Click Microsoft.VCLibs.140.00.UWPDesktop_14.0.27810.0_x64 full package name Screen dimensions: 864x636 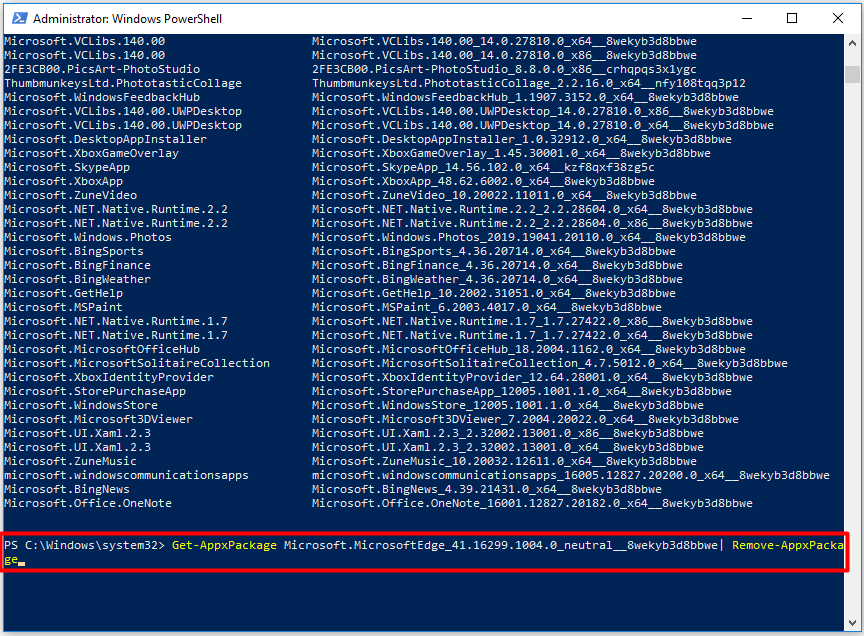point(543,125)
